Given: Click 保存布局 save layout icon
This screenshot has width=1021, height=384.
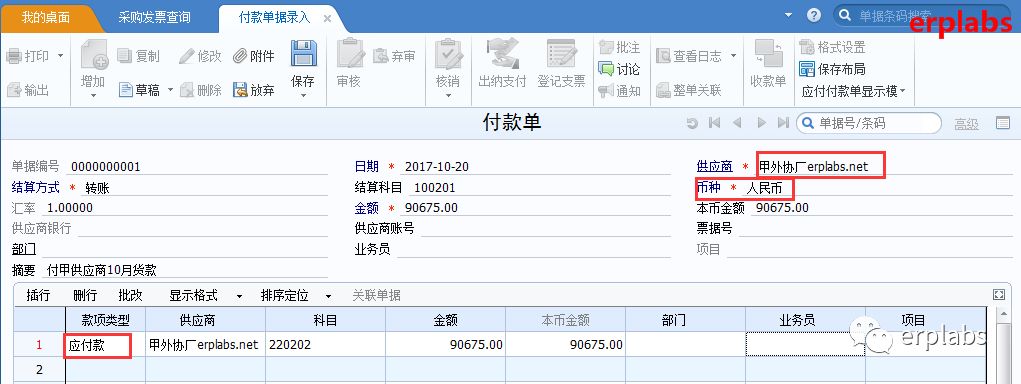Looking at the screenshot, I should (807, 69).
